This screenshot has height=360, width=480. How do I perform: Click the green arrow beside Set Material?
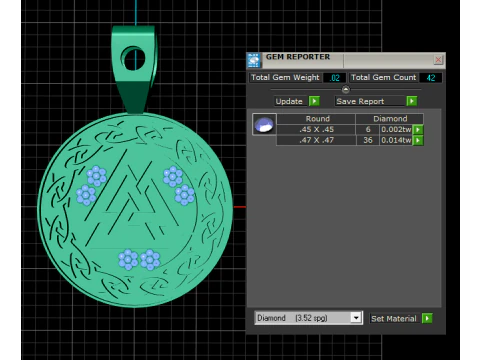pyautogui.click(x=427, y=318)
